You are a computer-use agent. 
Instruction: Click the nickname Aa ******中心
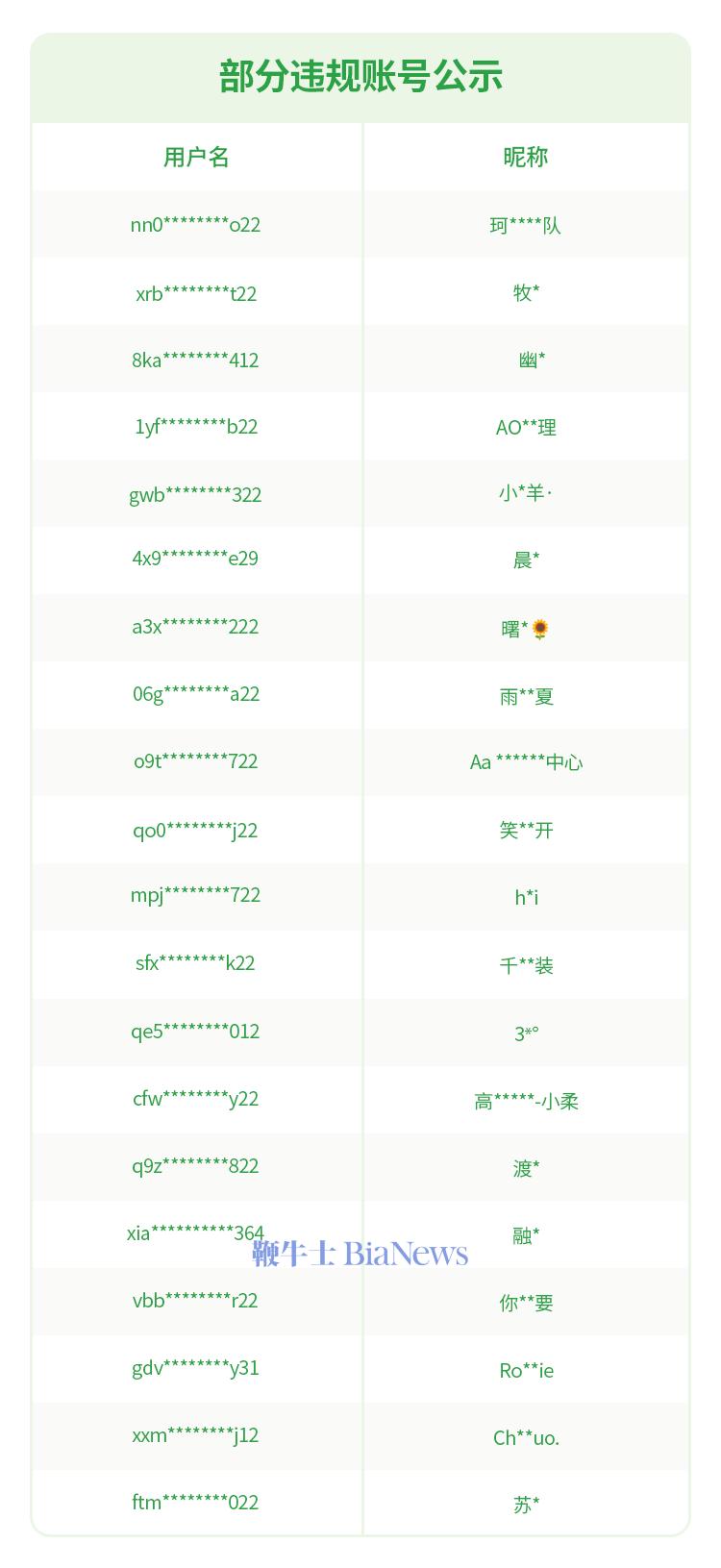526,762
